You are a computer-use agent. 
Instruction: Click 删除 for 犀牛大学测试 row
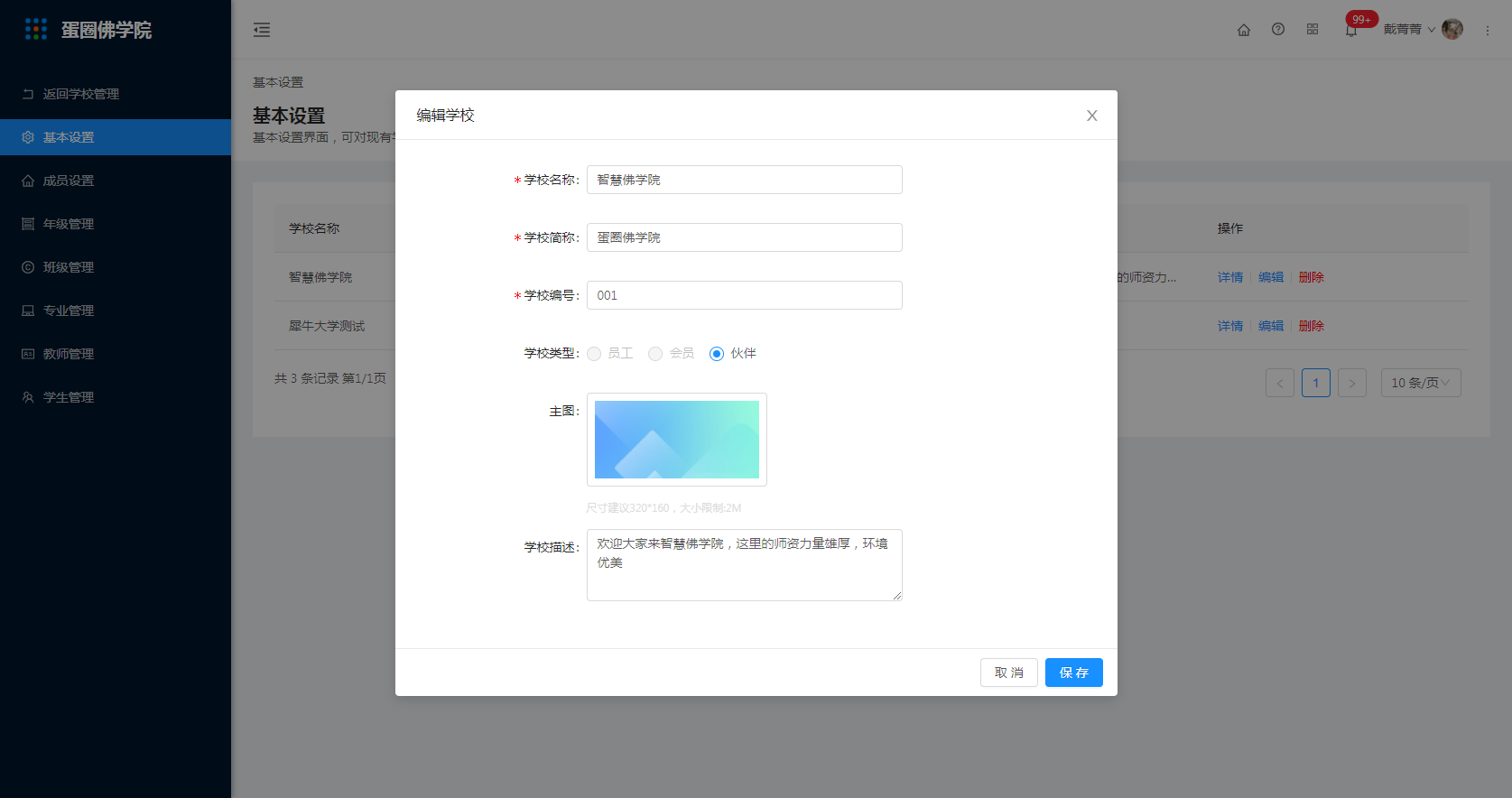pyautogui.click(x=1312, y=326)
